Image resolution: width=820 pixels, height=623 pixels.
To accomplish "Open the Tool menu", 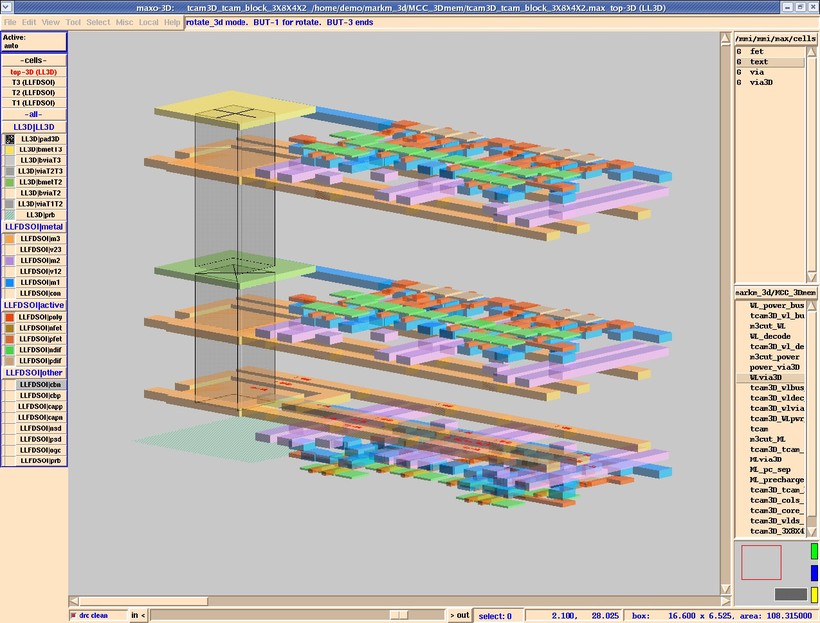I will point(73,22).
